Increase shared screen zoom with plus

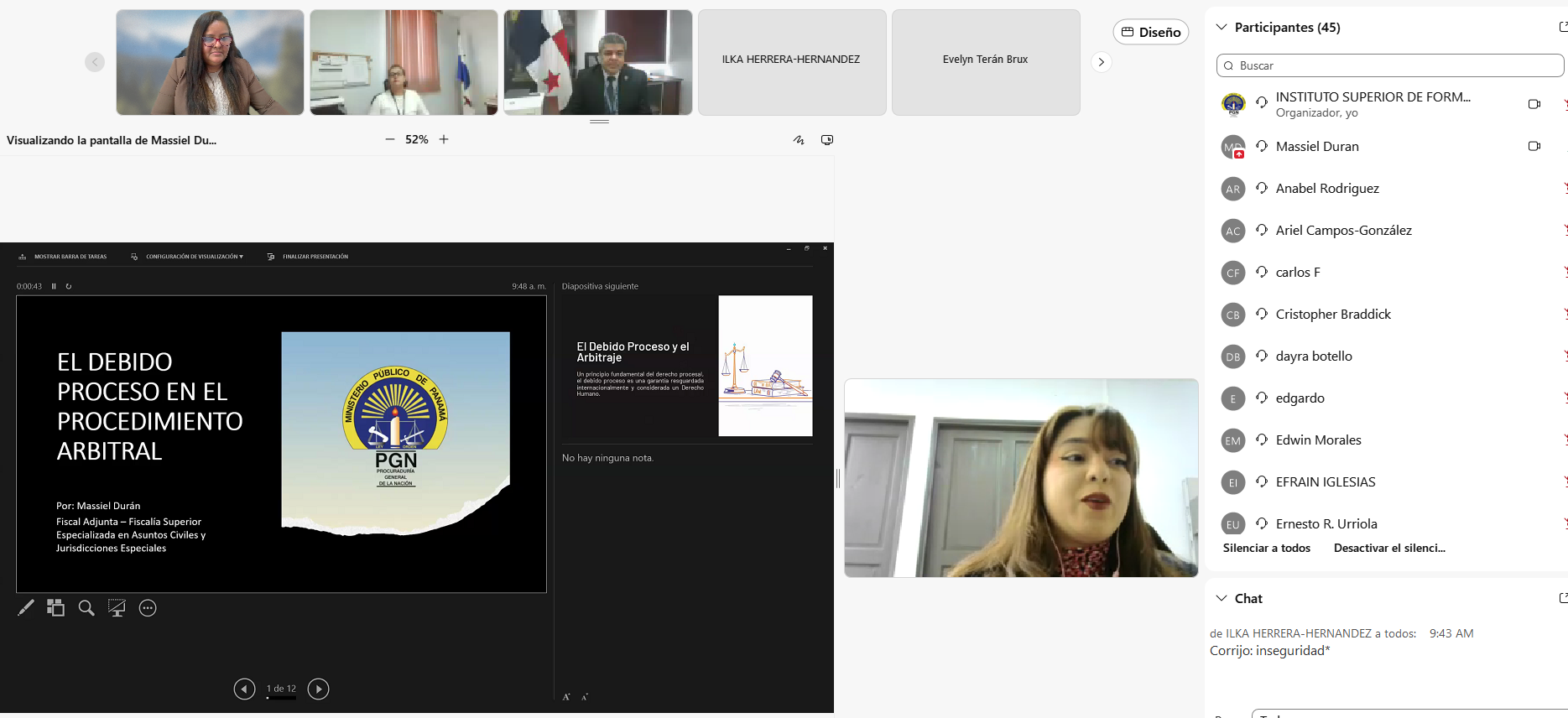pyautogui.click(x=444, y=139)
